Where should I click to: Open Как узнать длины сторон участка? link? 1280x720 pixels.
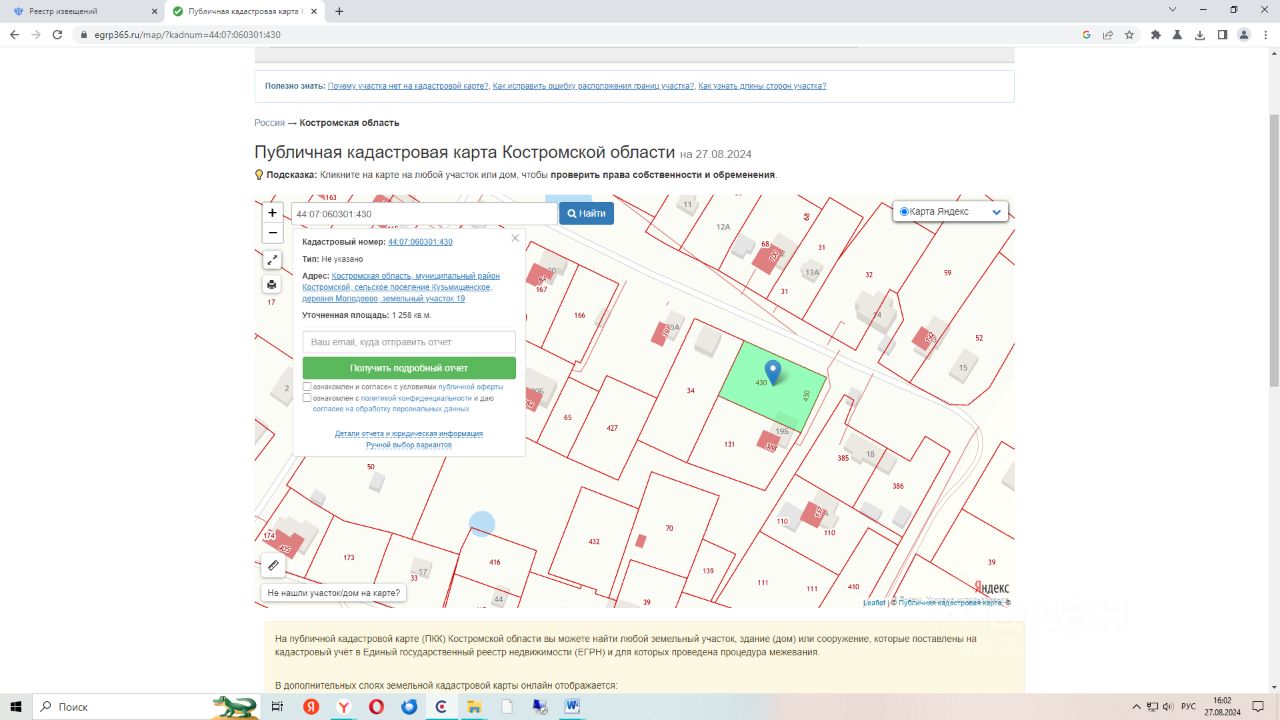(762, 86)
